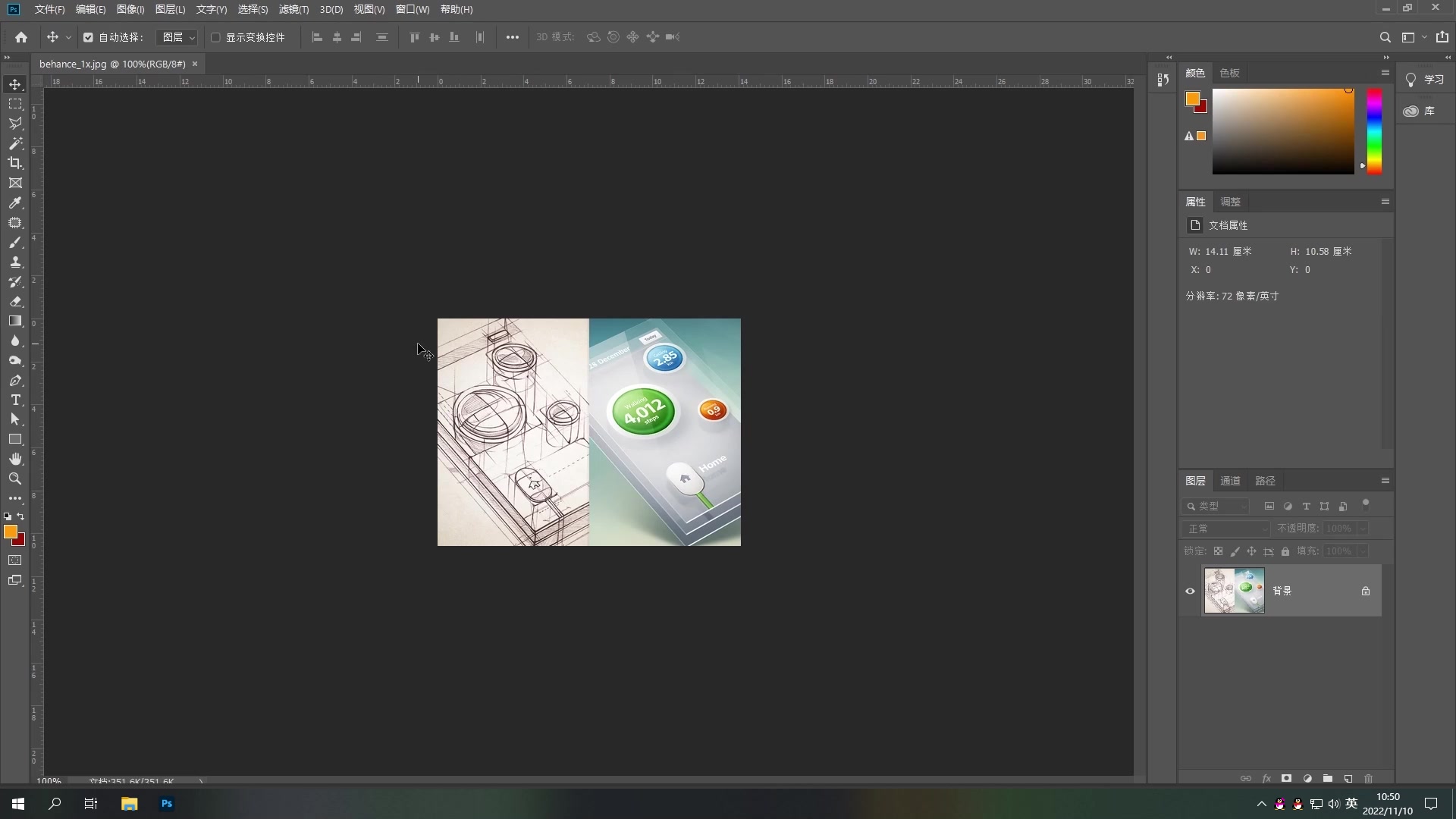Image resolution: width=1456 pixels, height=819 pixels.
Task: Open the 滤镜(T) menu
Action: pyautogui.click(x=293, y=9)
